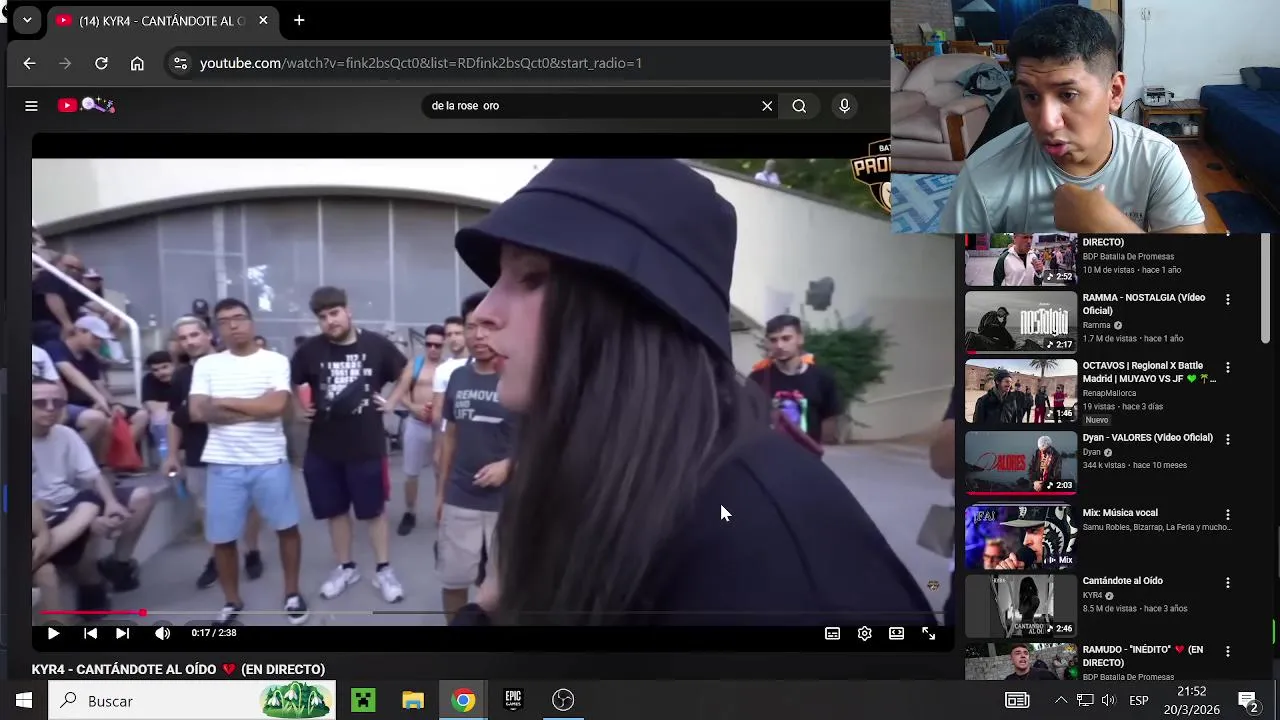This screenshot has width=1280, height=720.
Task: Open video player settings gear
Action: (865, 633)
